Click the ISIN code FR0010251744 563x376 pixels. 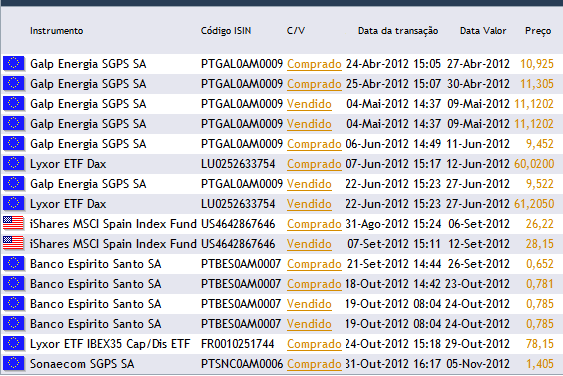click(x=237, y=344)
